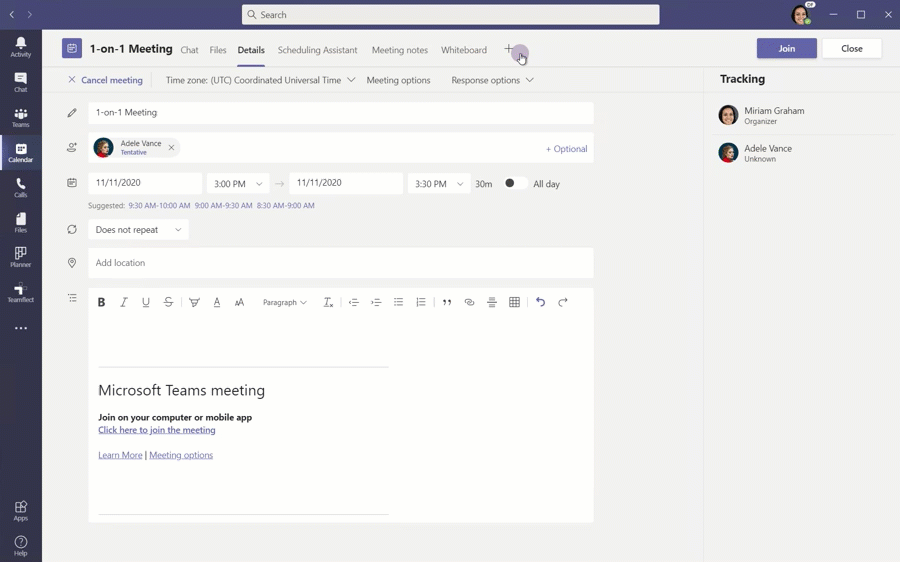
Task: Remove Adele Vance from attendees
Action: pyautogui.click(x=172, y=148)
